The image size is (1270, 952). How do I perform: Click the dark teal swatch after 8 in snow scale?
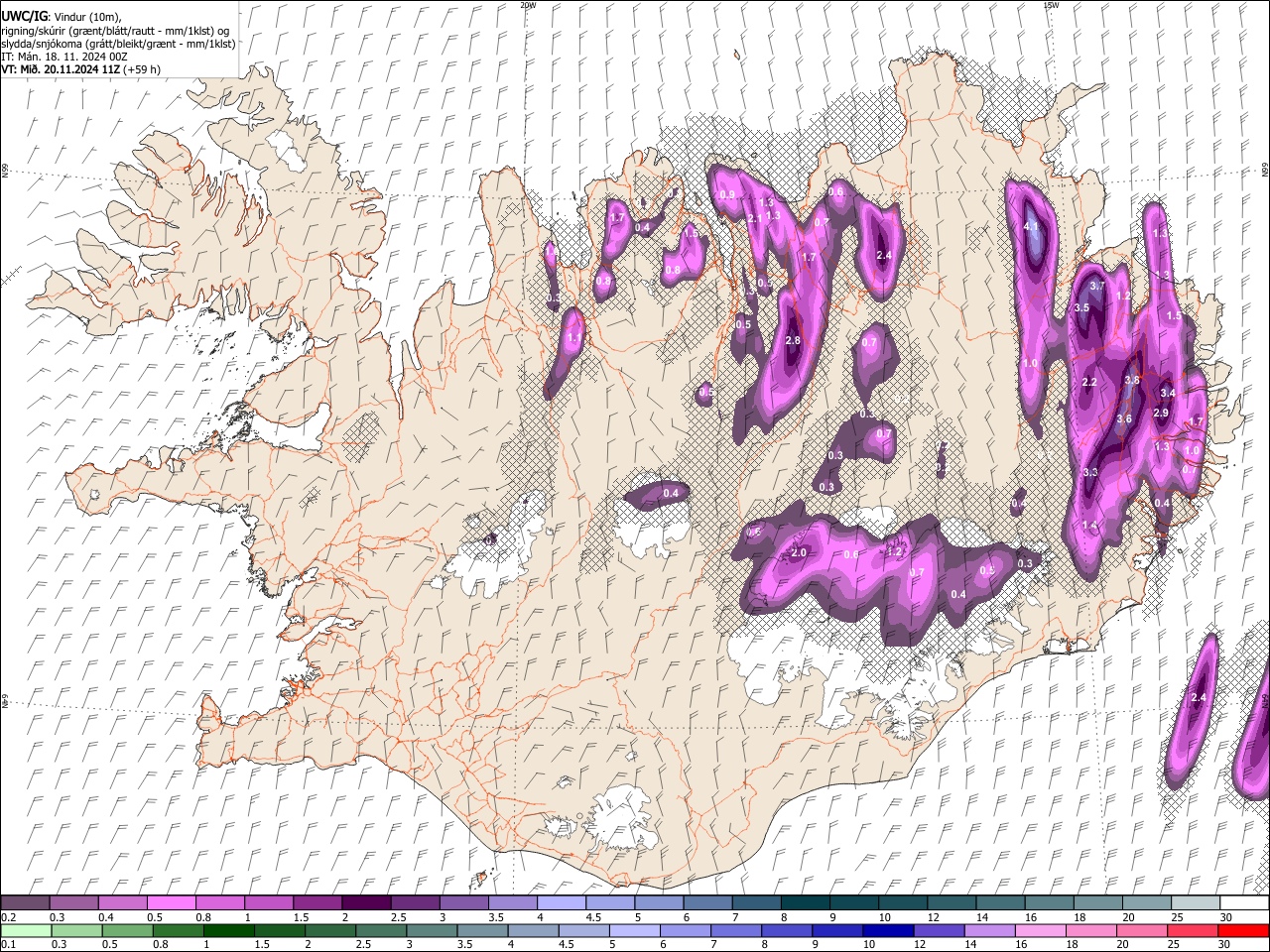pos(805,903)
